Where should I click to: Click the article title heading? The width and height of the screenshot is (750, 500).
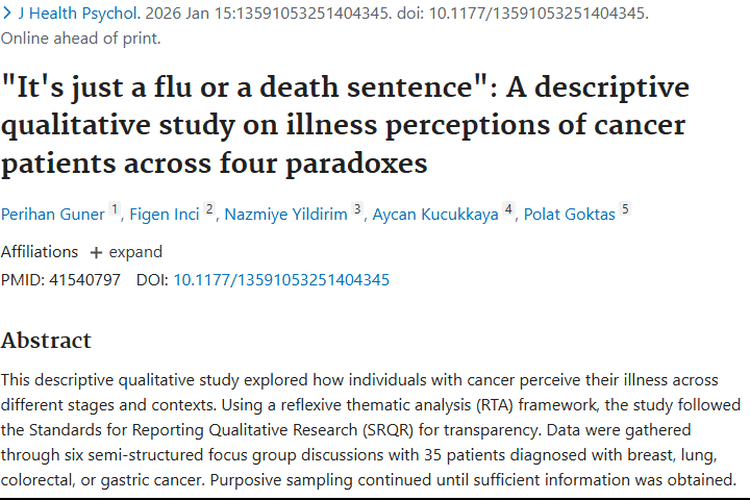coord(345,124)
